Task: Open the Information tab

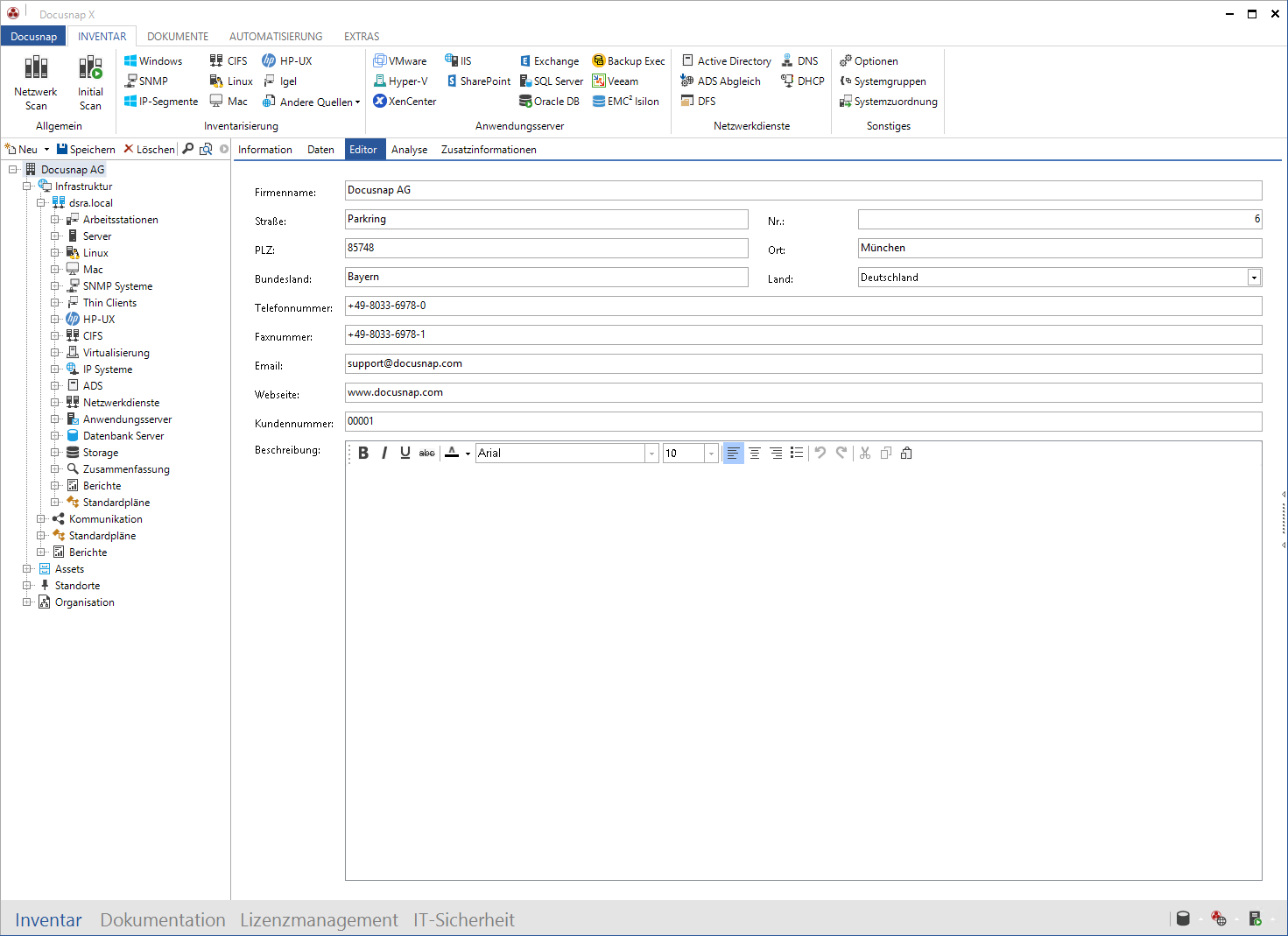Action: tap(265, 150)
